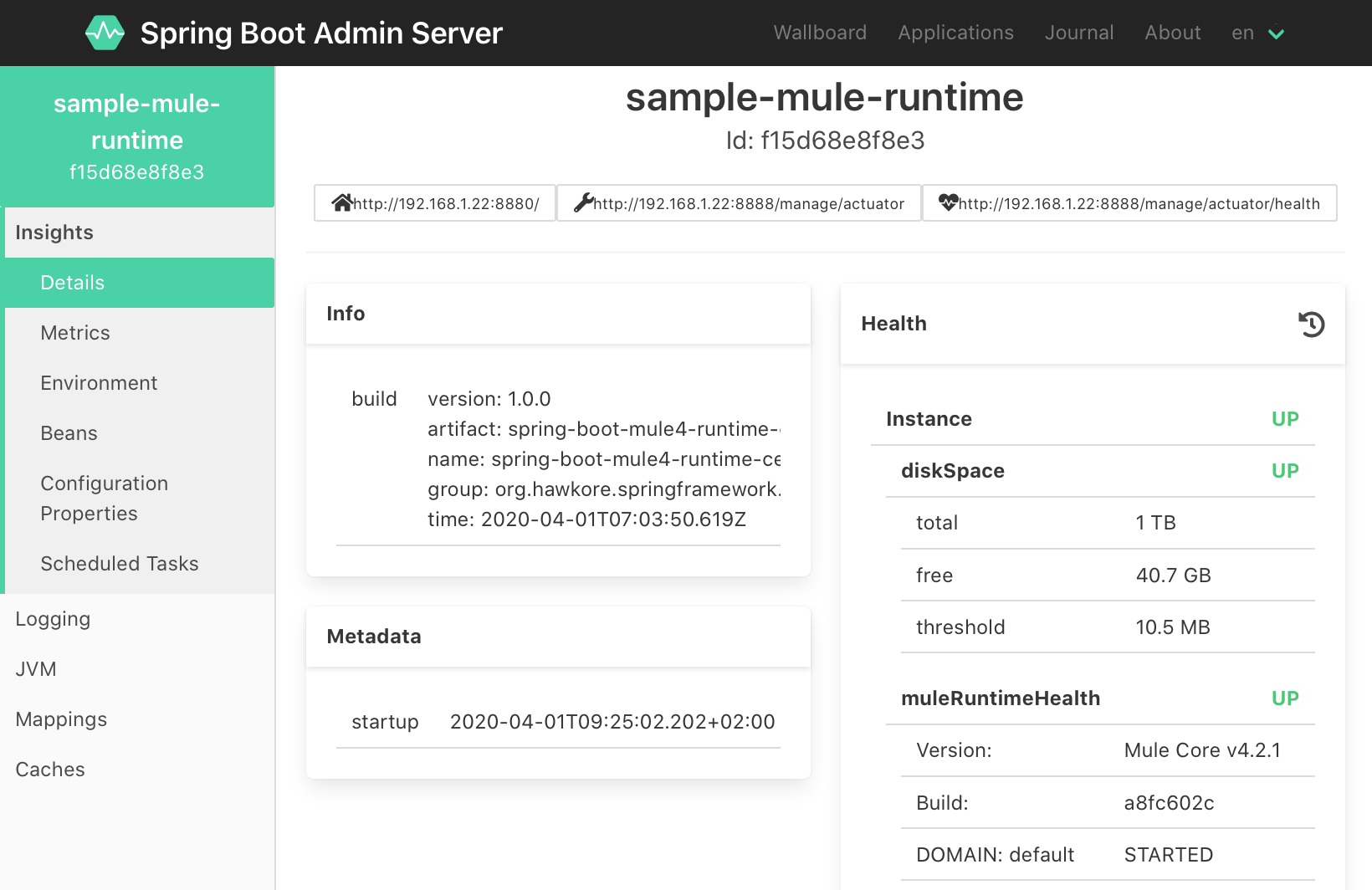Click the threshold '10.5 MB' value
This screenshot has width=1372, height=890.
1173,627
